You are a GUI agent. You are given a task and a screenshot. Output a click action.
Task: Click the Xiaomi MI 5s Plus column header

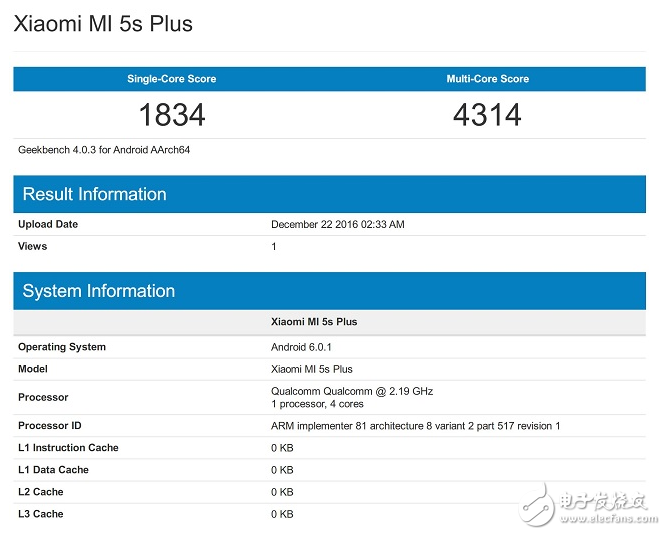314,322
